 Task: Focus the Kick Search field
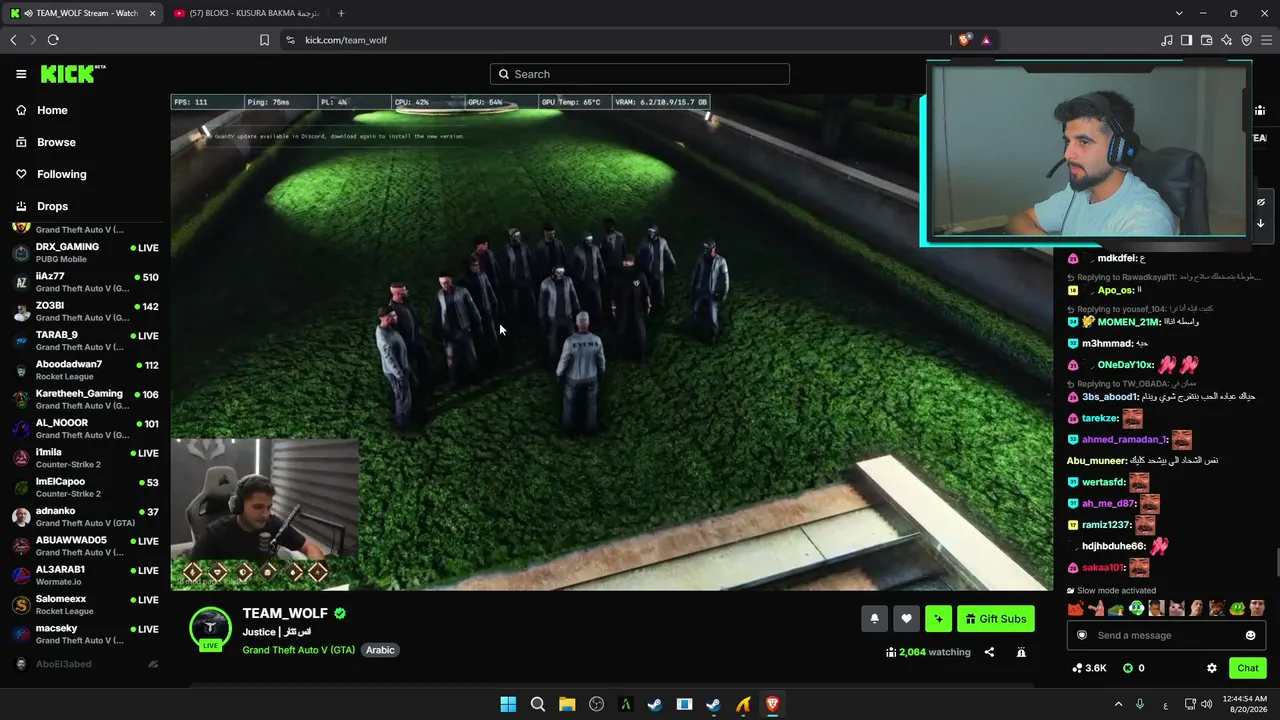pos(640,74)
